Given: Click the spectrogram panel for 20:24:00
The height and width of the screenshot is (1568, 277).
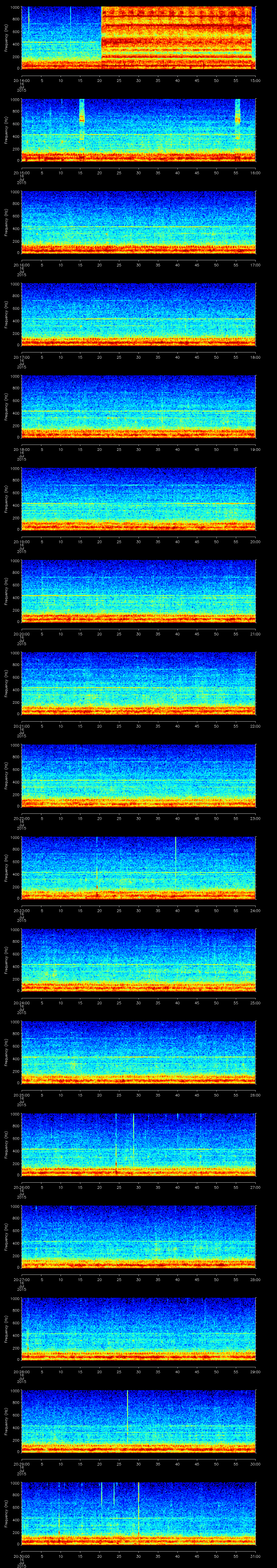Looking at the screenshot, I should pos(138,960).
